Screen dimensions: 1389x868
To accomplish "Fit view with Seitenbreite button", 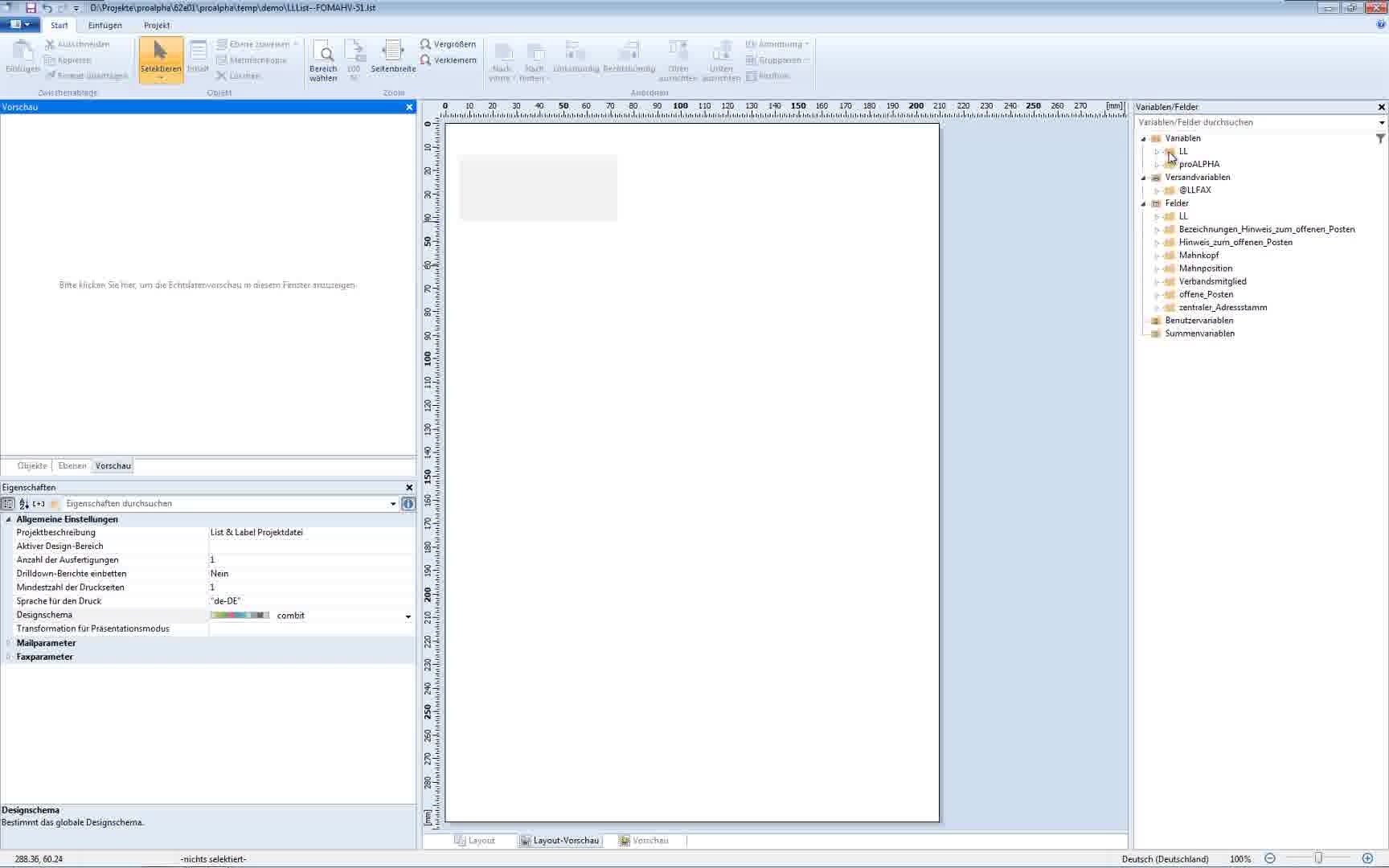I will coord(393,57).
